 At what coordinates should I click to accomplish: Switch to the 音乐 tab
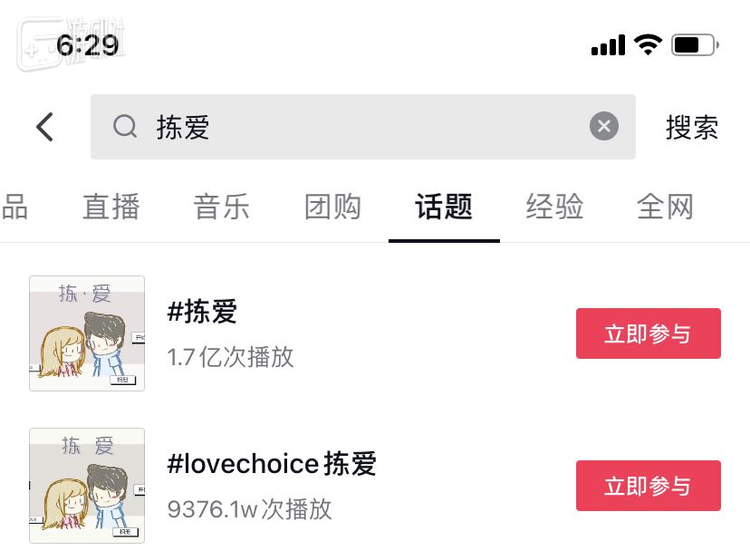pos(222,207)
